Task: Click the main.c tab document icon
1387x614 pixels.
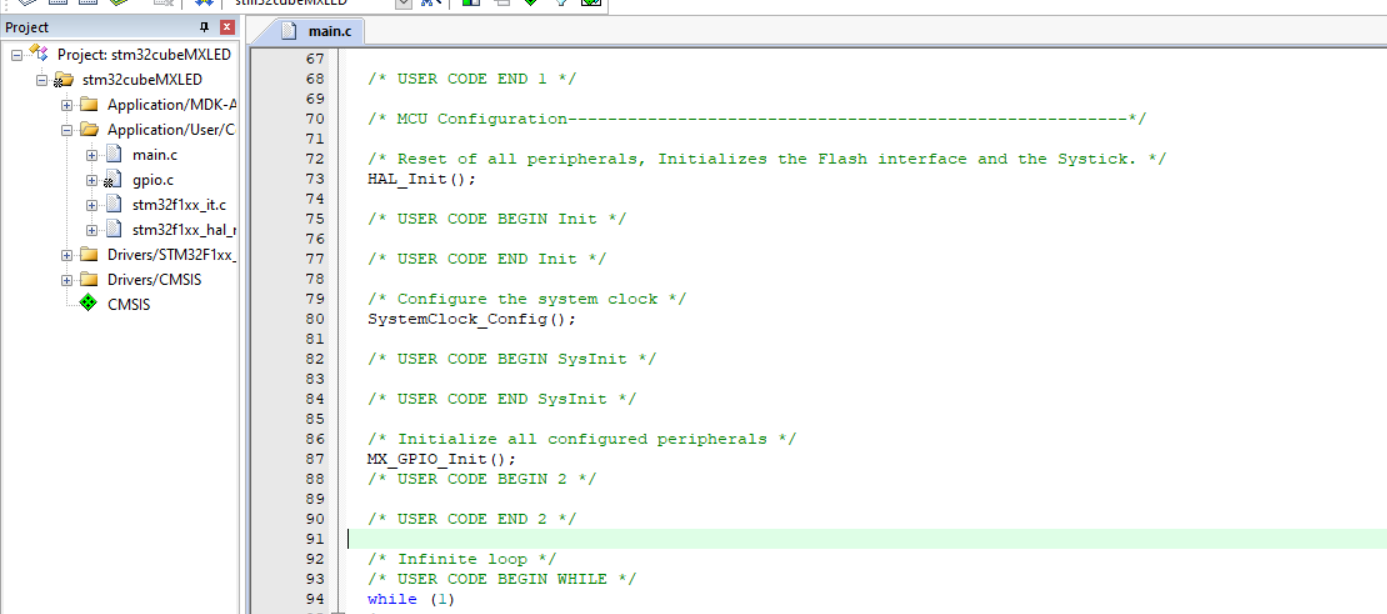Action: coord(289,31)
